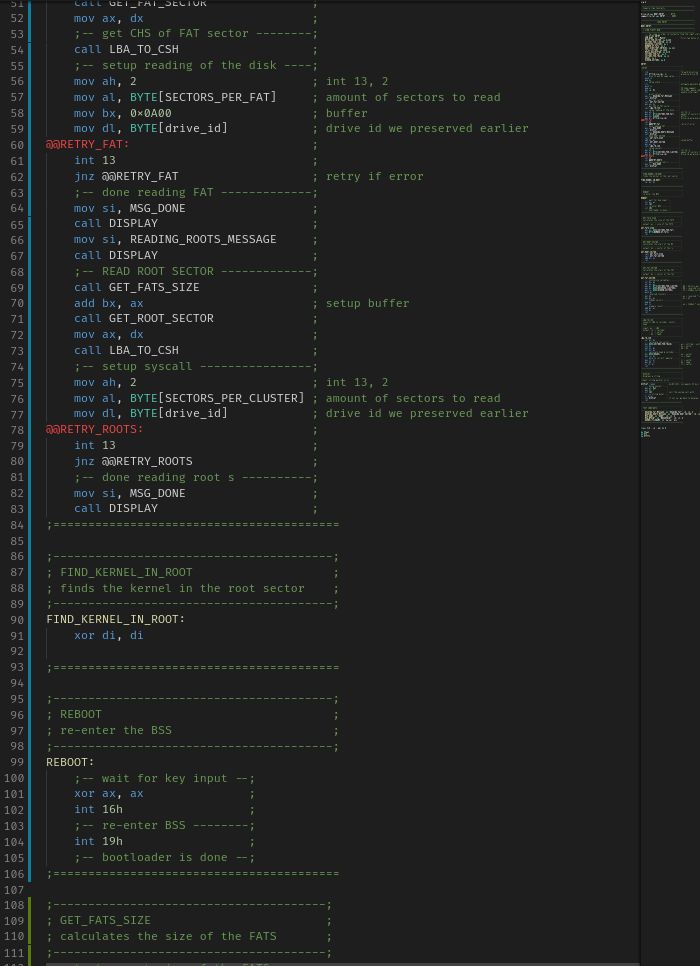This screenshot has height=966, width=700.
Task: Place cursor on FIND_KERNEL_IN_ROOT: label
Action: coord(115,619)
